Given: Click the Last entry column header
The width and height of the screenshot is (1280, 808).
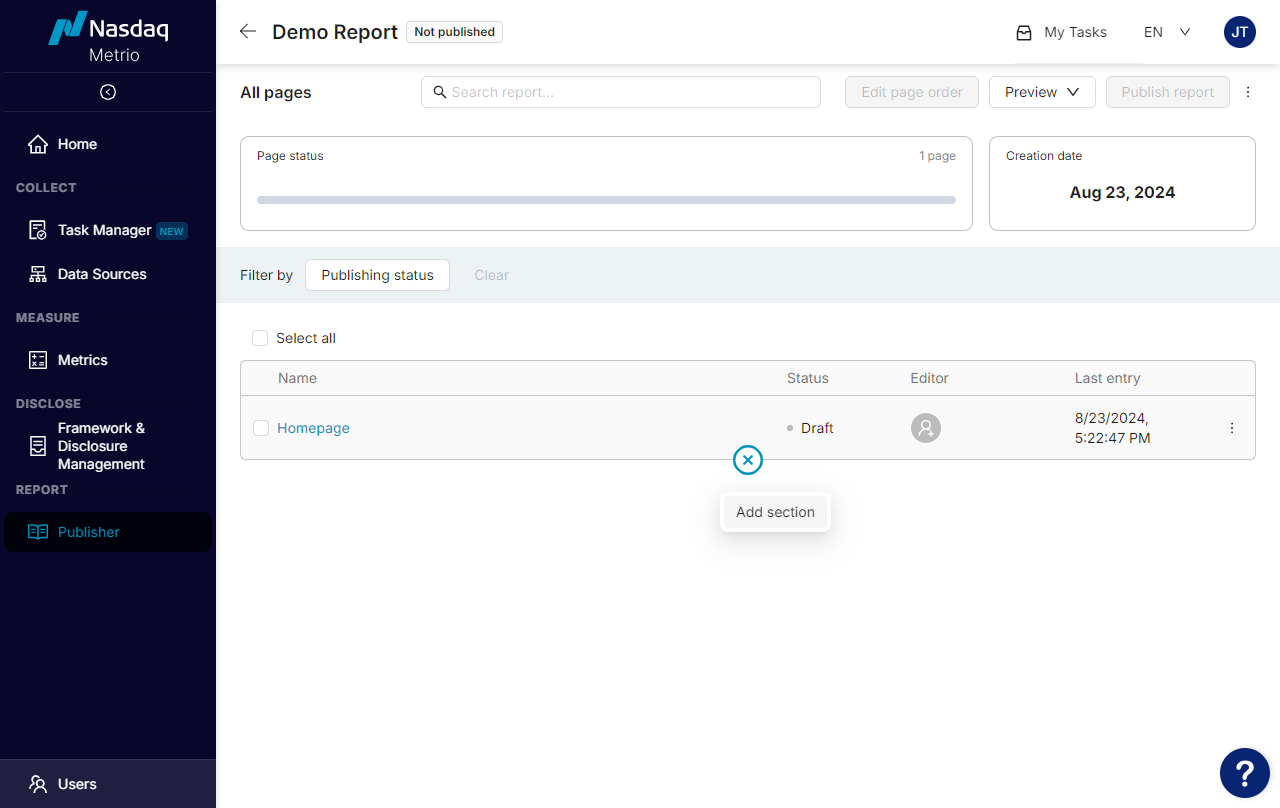Looking at the screenshot, I should [1107, 378].
